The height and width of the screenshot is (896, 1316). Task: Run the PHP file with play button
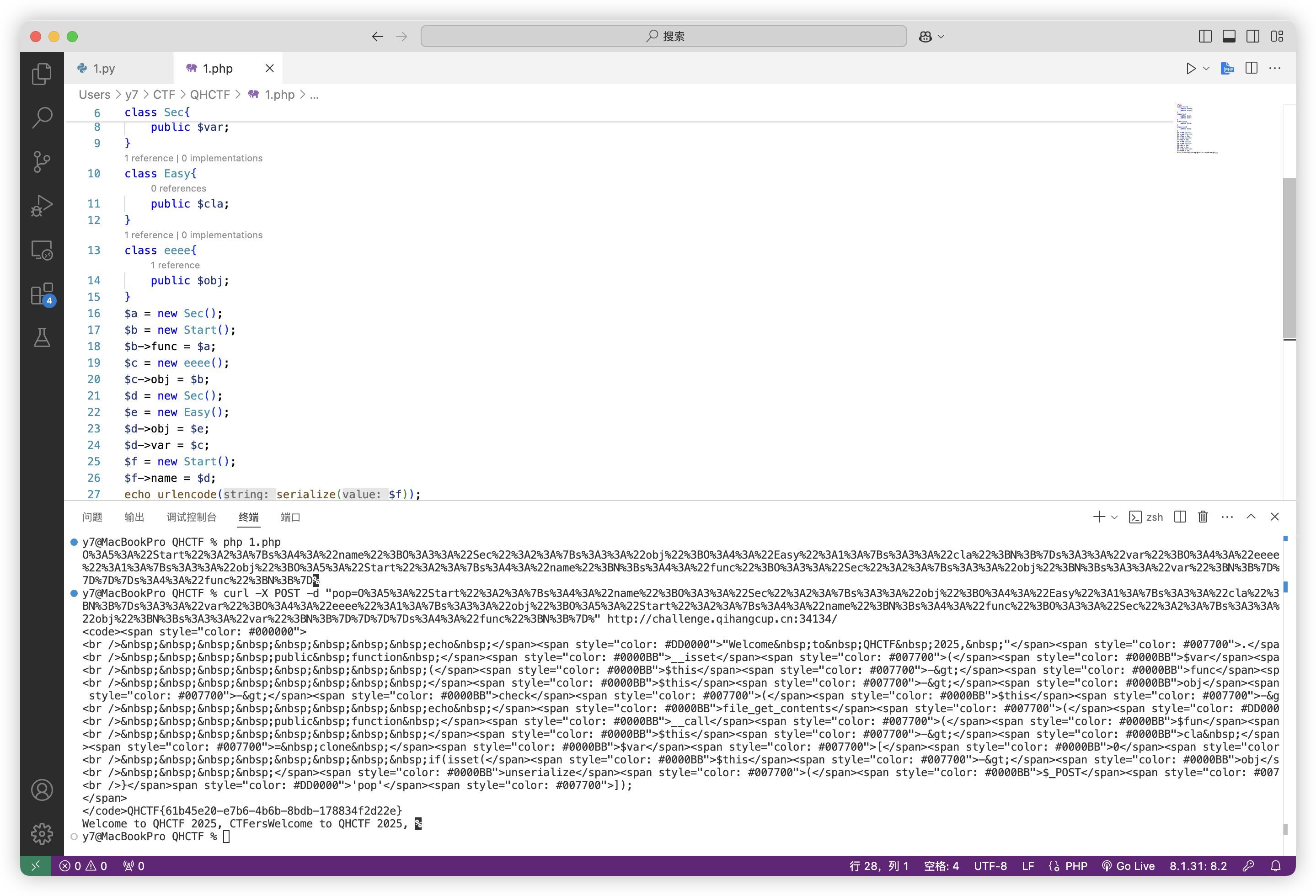tap(1191, 69)
